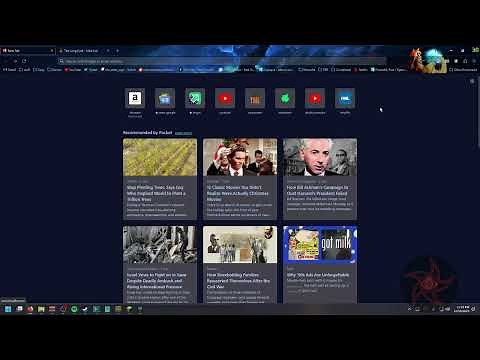Image resolution: width=480 pixels, height=360 pixels.
Task: Open the green circular logo shortcut tile
Action: point(285,98)
